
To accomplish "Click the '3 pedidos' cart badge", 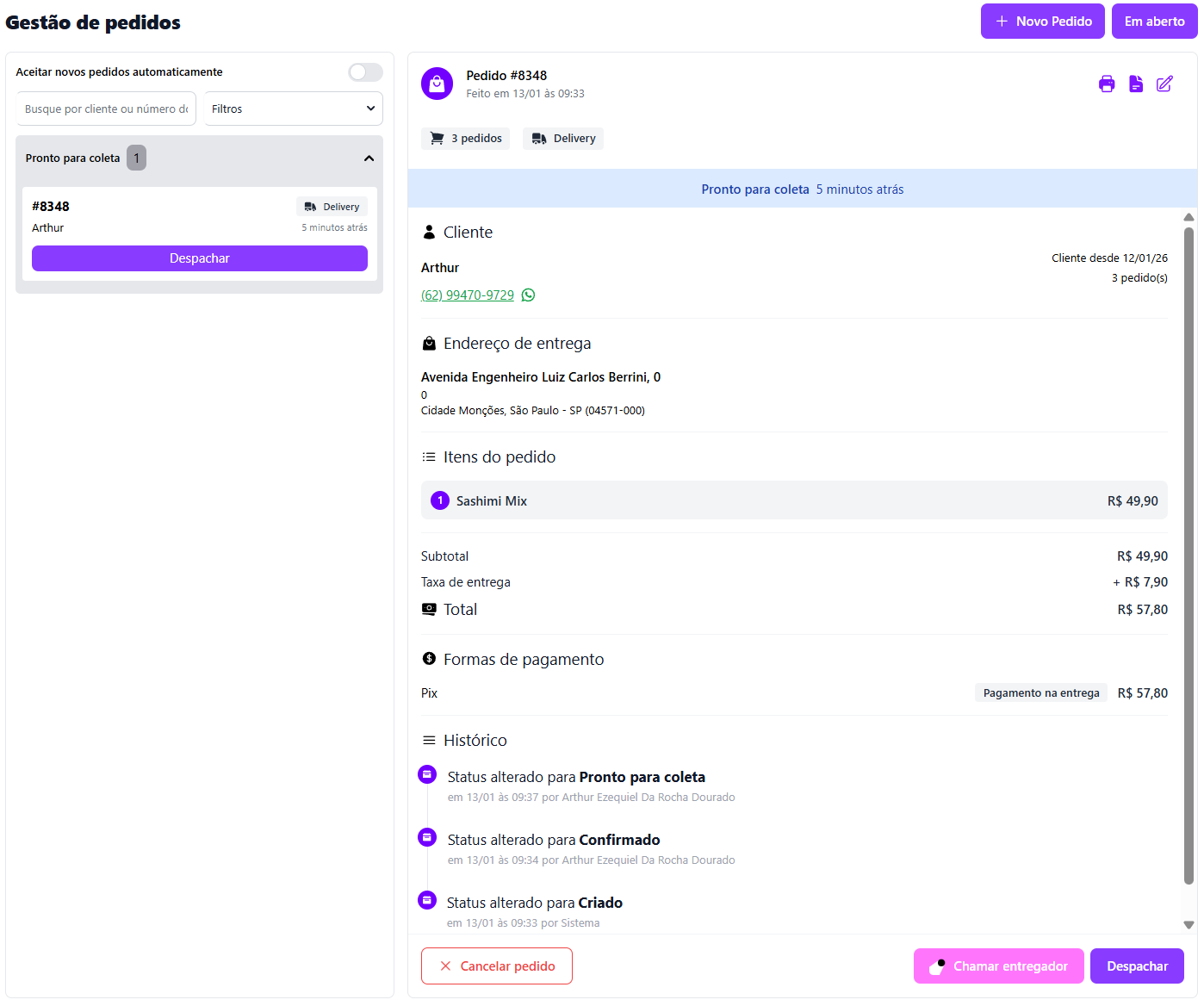I will [465, 139].
